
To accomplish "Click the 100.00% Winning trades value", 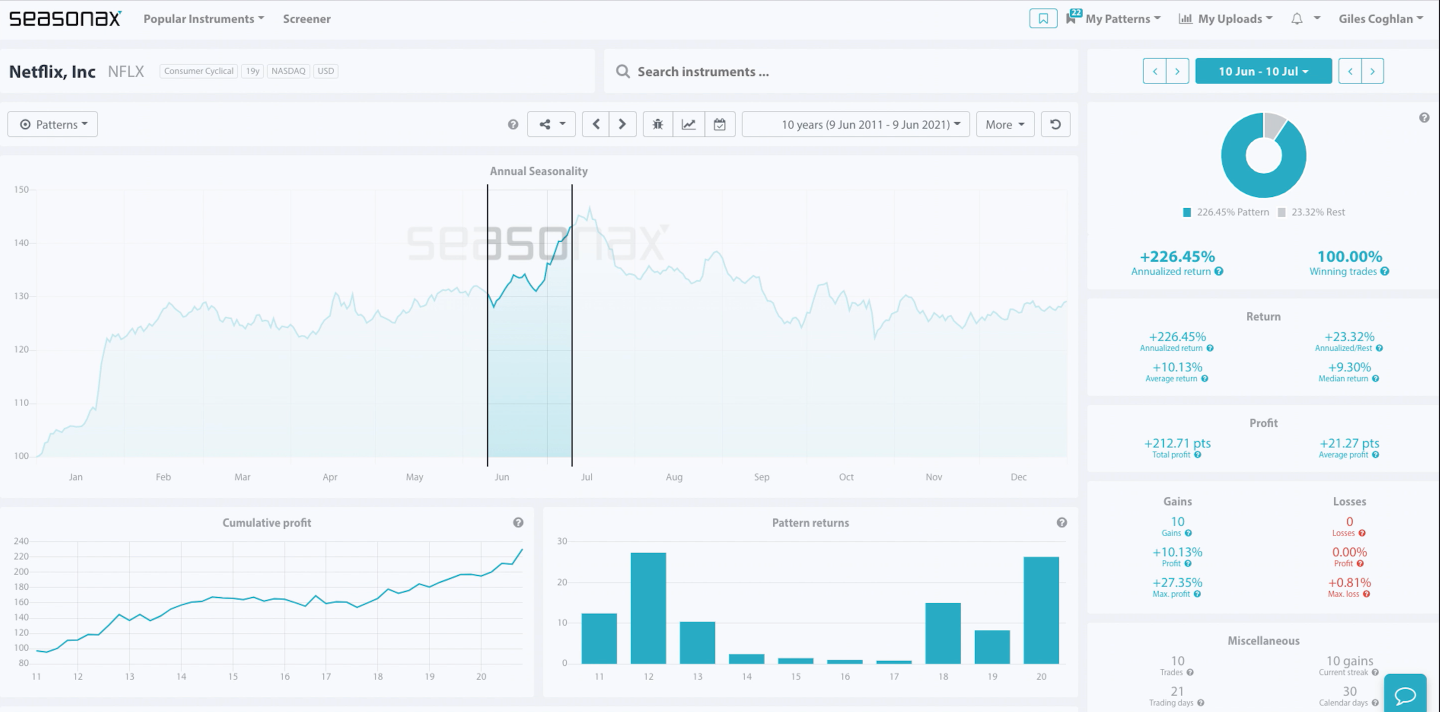I will [x=1349, y=256].
